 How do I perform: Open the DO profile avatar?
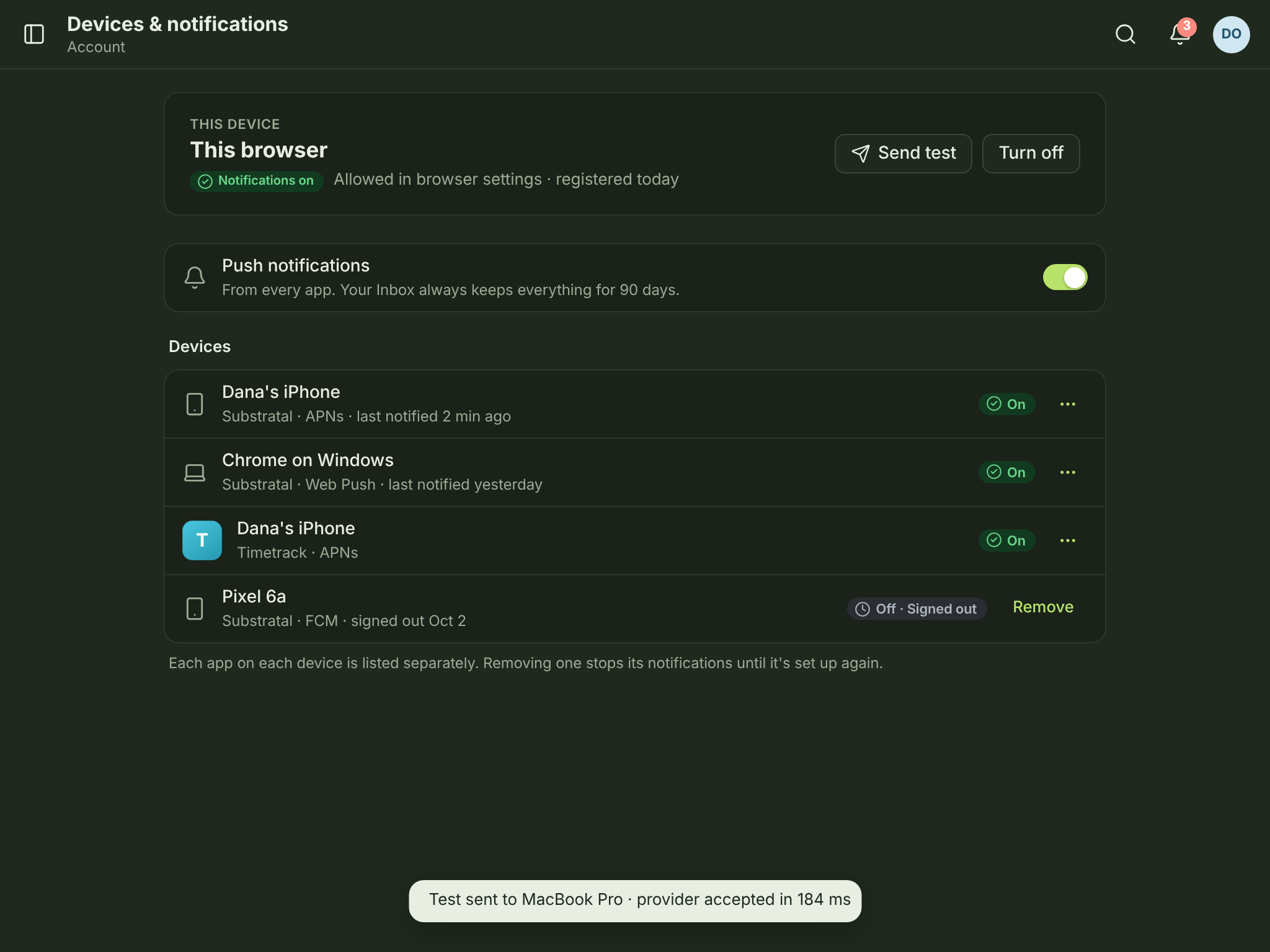pos(1231,34)
